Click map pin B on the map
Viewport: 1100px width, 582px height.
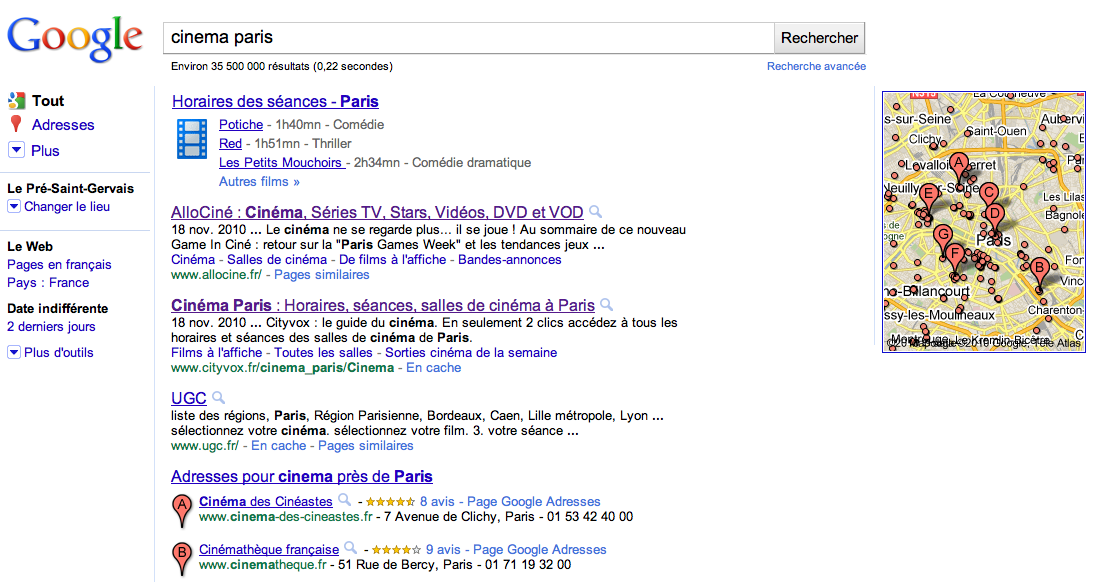point(1039,272)
